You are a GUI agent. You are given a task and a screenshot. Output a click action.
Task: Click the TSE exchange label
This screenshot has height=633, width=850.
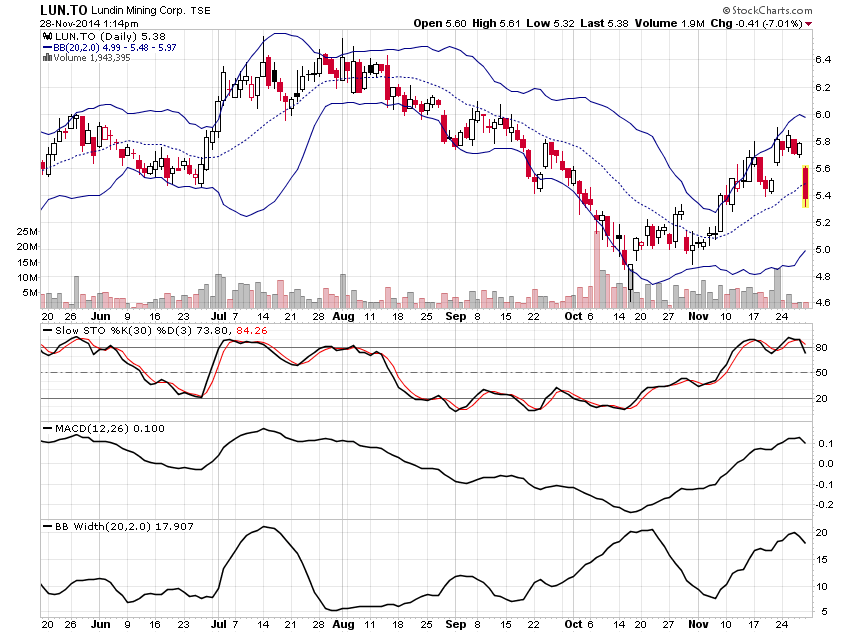[x=201, y=11]
